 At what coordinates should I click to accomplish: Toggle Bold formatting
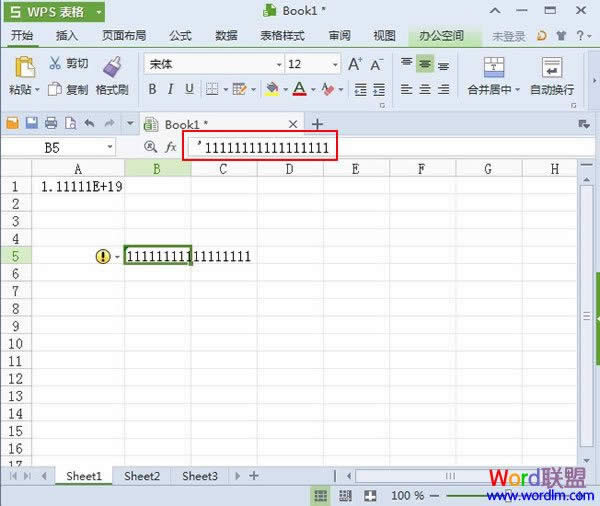[x=152, y=89]
